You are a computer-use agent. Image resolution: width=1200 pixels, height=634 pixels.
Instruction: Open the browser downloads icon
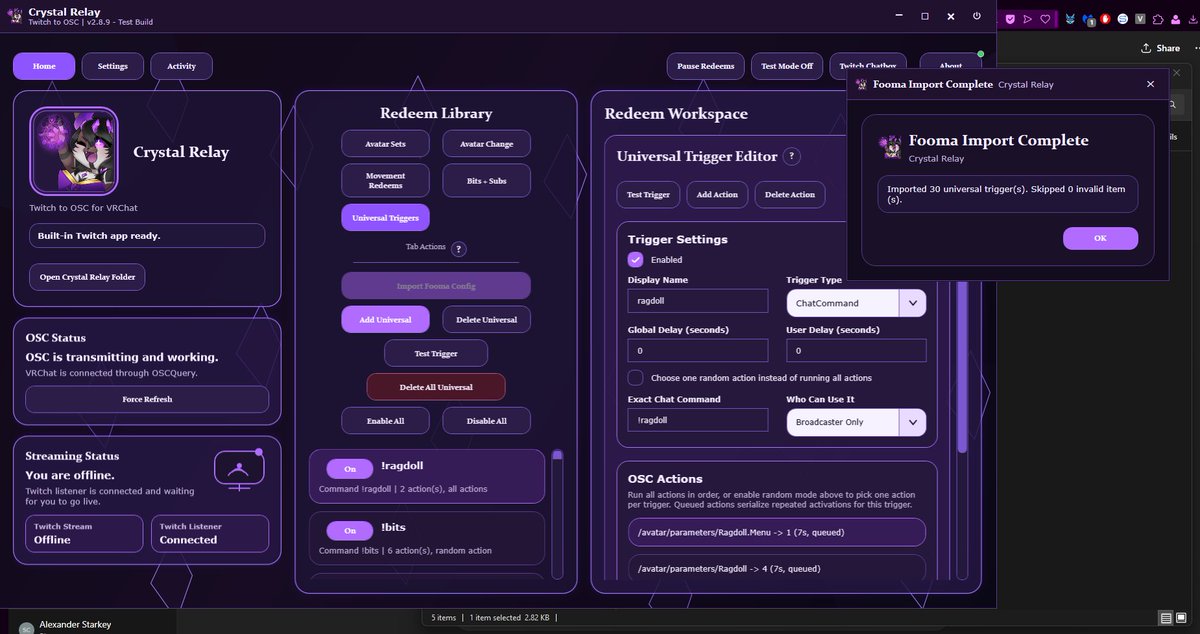coord(1192,19)
